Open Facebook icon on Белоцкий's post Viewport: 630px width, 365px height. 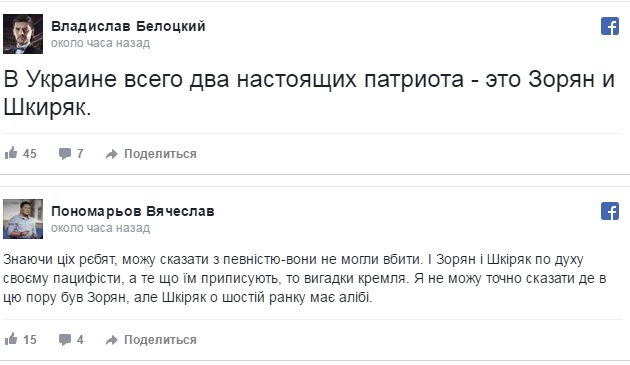(610, 26)
